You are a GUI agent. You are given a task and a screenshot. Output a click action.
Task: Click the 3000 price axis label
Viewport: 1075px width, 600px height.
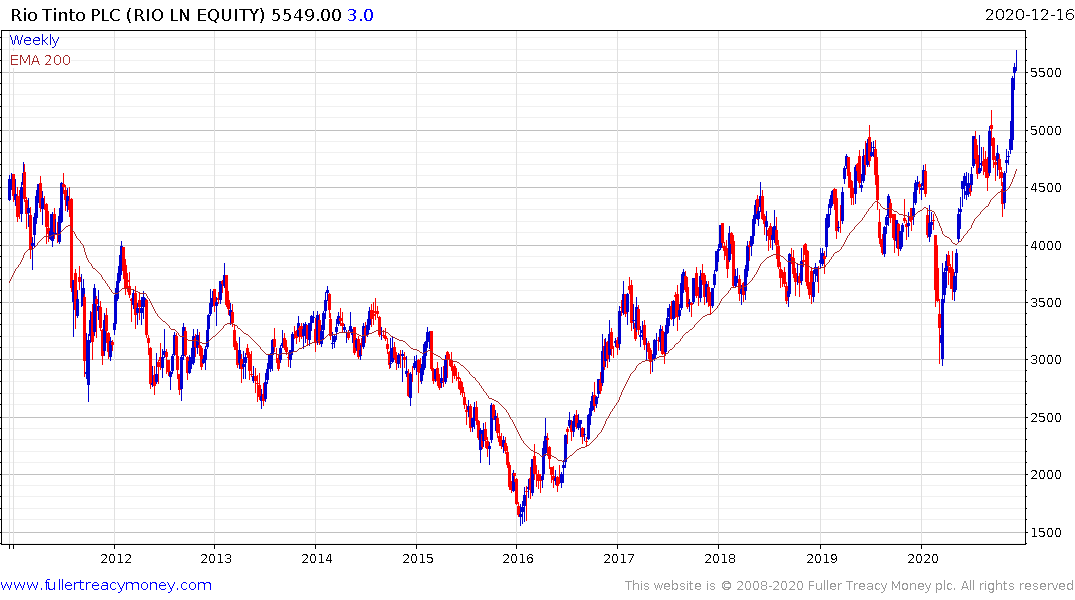[x=1046, y=360]
